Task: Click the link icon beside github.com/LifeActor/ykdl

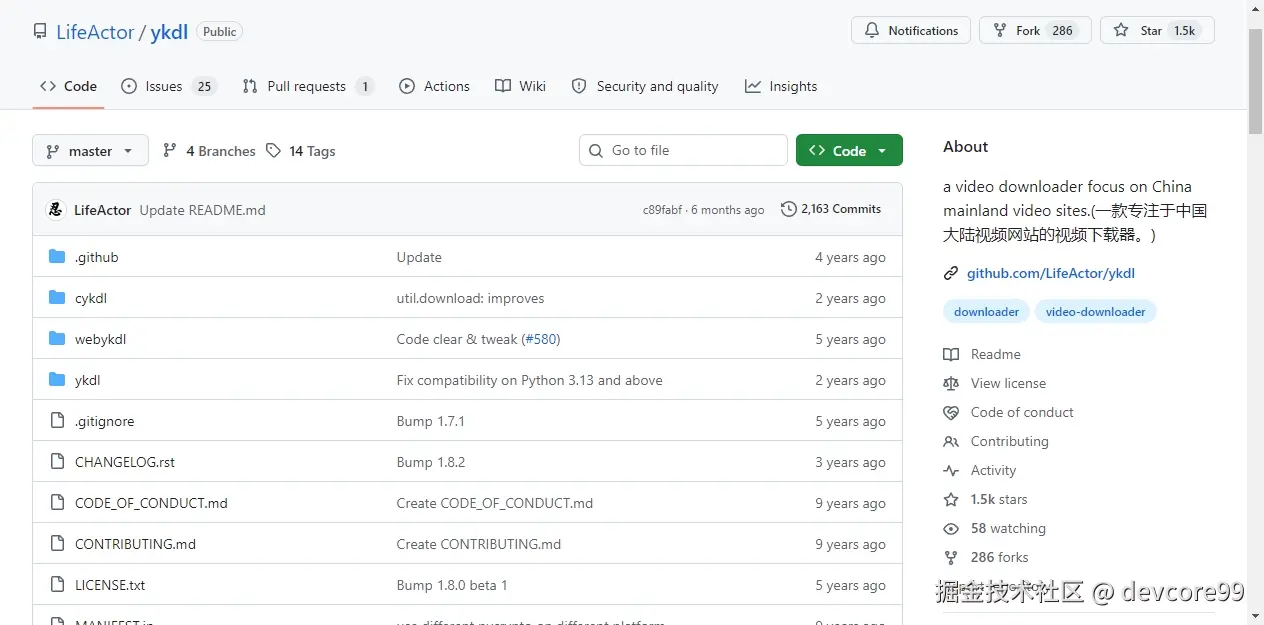Action: (x=951, y=273)
